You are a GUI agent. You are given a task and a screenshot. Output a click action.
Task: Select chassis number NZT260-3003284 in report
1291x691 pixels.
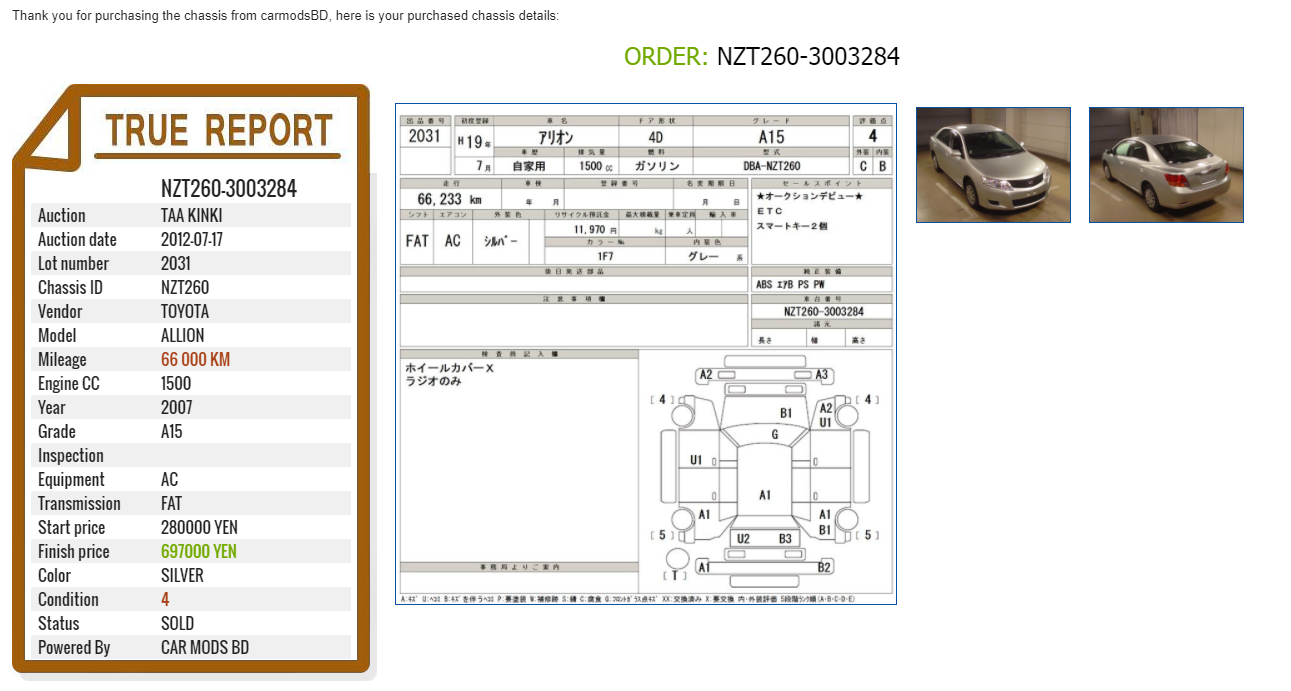click(229, 189)
